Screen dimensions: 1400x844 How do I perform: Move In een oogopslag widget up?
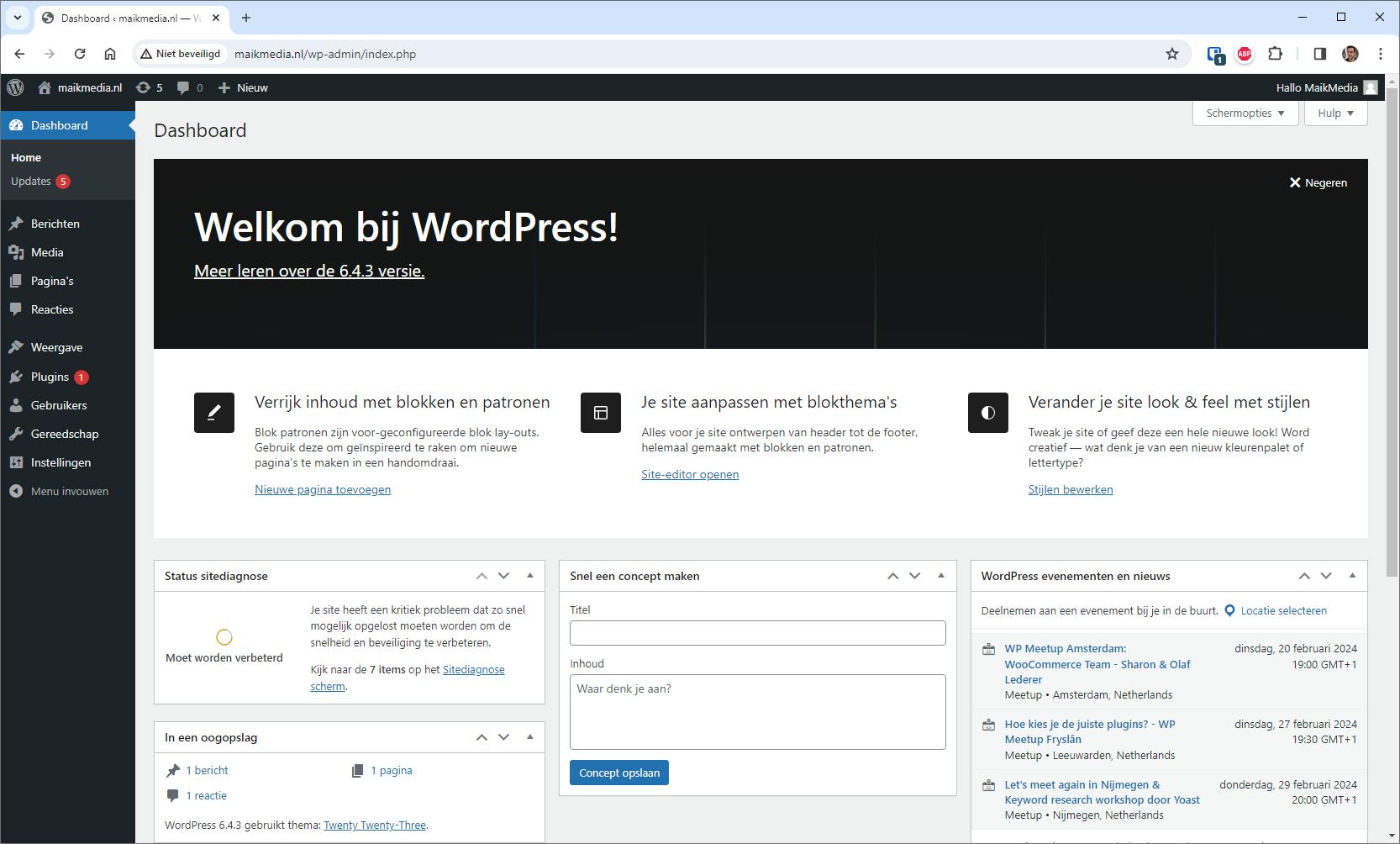(482, 737)
